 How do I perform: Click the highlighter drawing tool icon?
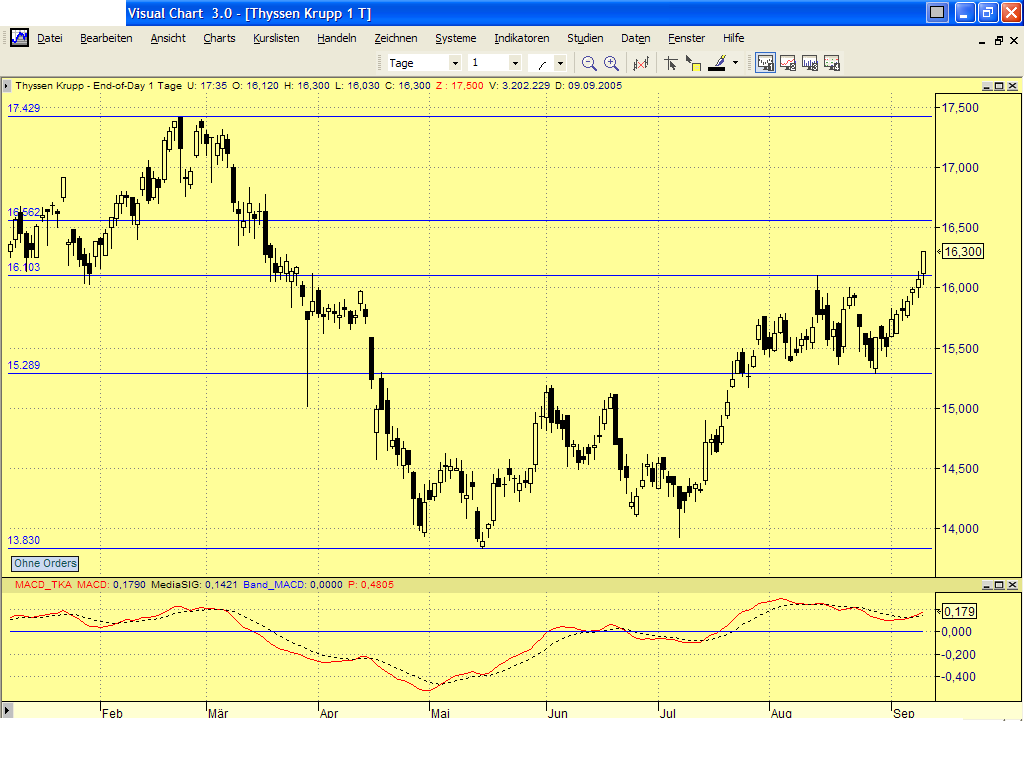(716, 62)
